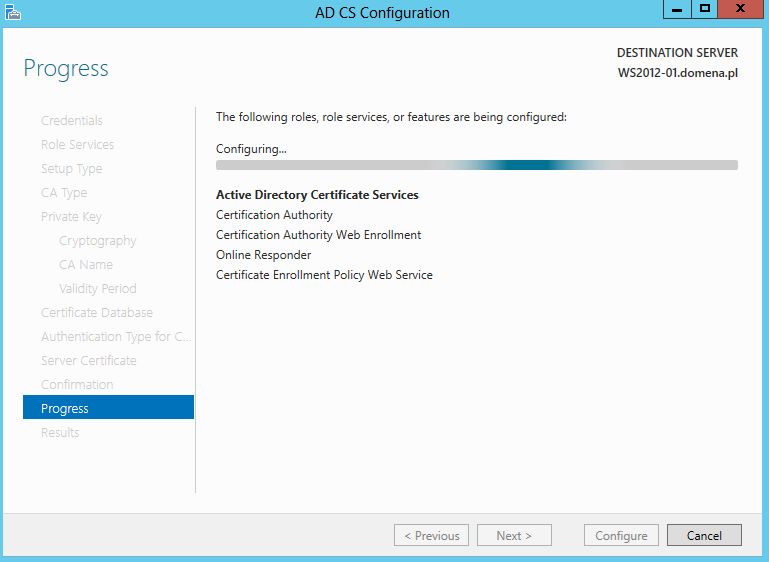Image resolution: width=769 pixels, height=562 pixels.
Task: Maximize the AD CS Configuration window
Action: pyautogui.click(x=705, y=9)
